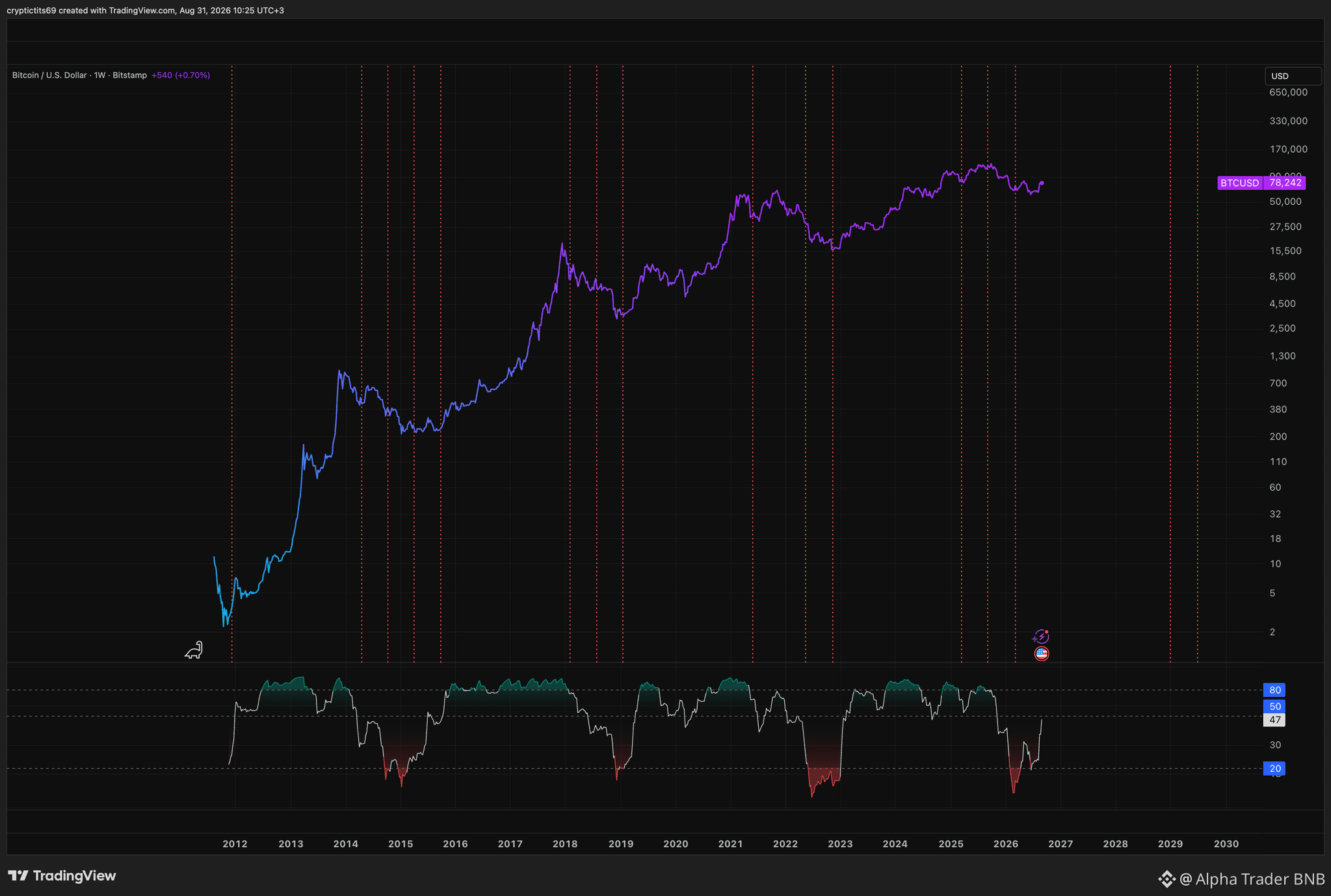Open the lightning bolt event marker

(1041, 637)
